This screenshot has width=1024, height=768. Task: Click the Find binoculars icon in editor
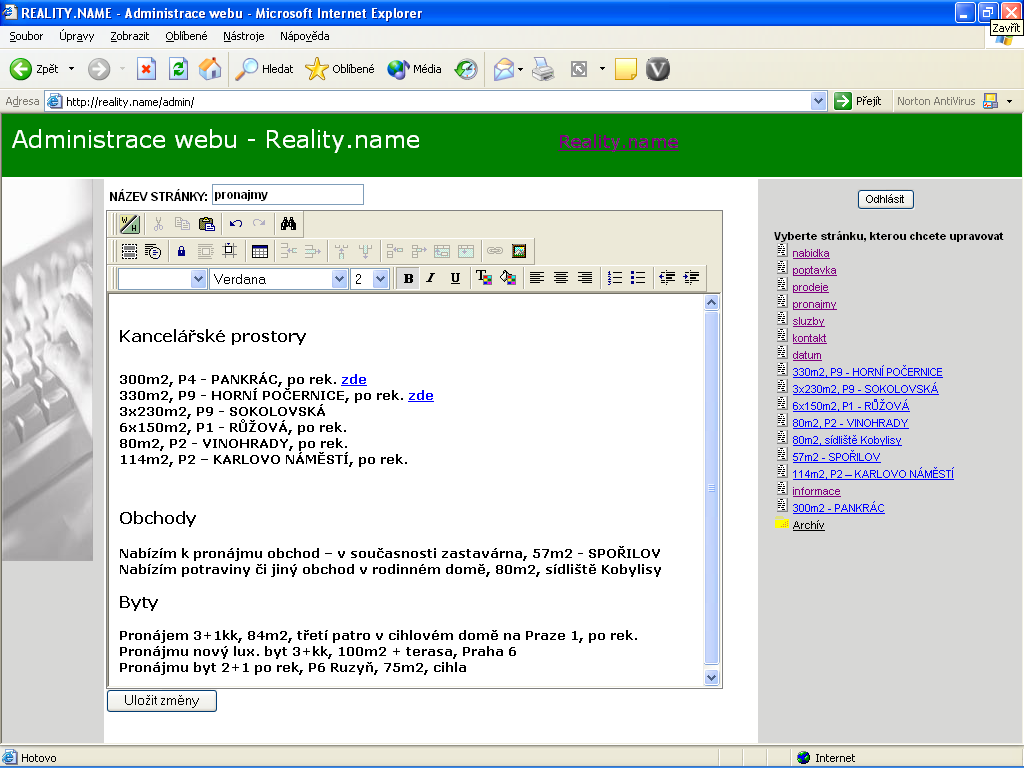[288, 224]
